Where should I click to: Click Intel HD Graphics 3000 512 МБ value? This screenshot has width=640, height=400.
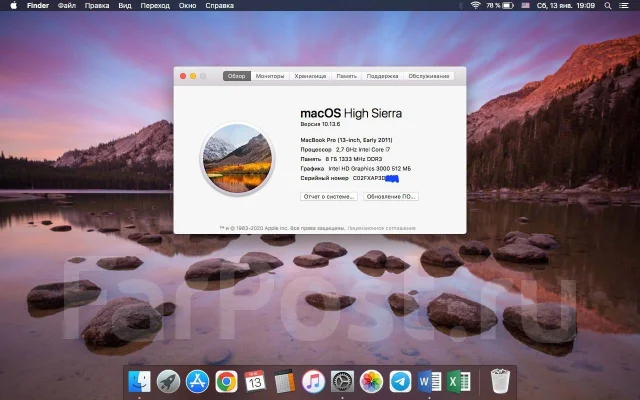click(370, 169)
